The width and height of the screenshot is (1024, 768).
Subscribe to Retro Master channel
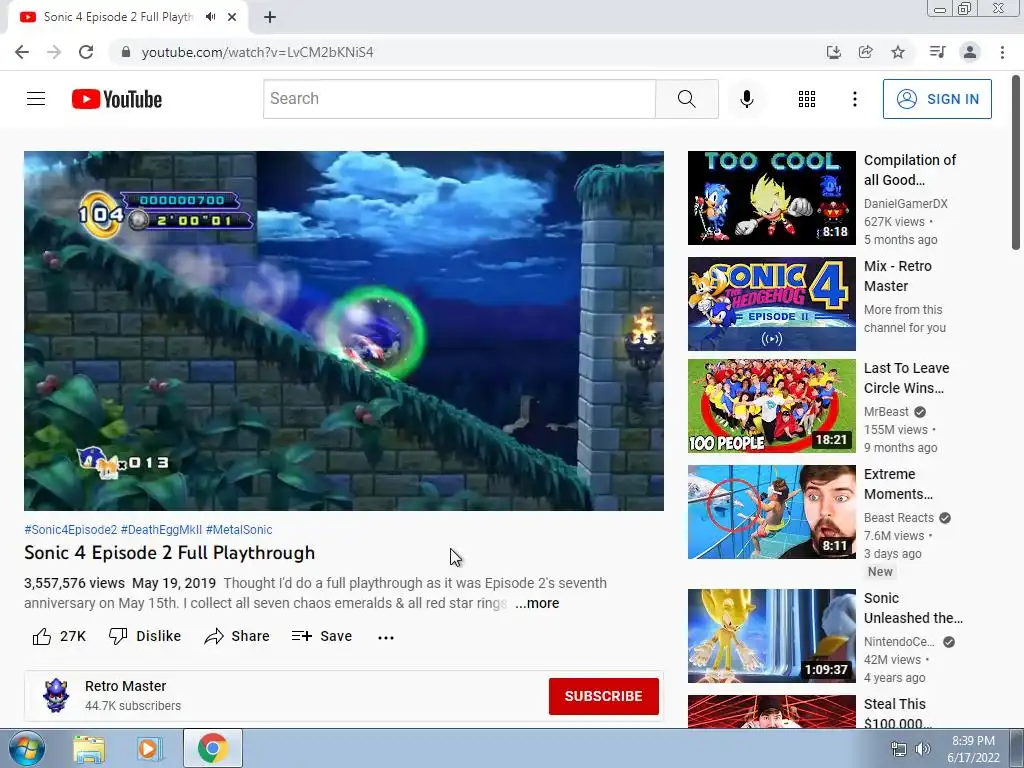(603, 696)
